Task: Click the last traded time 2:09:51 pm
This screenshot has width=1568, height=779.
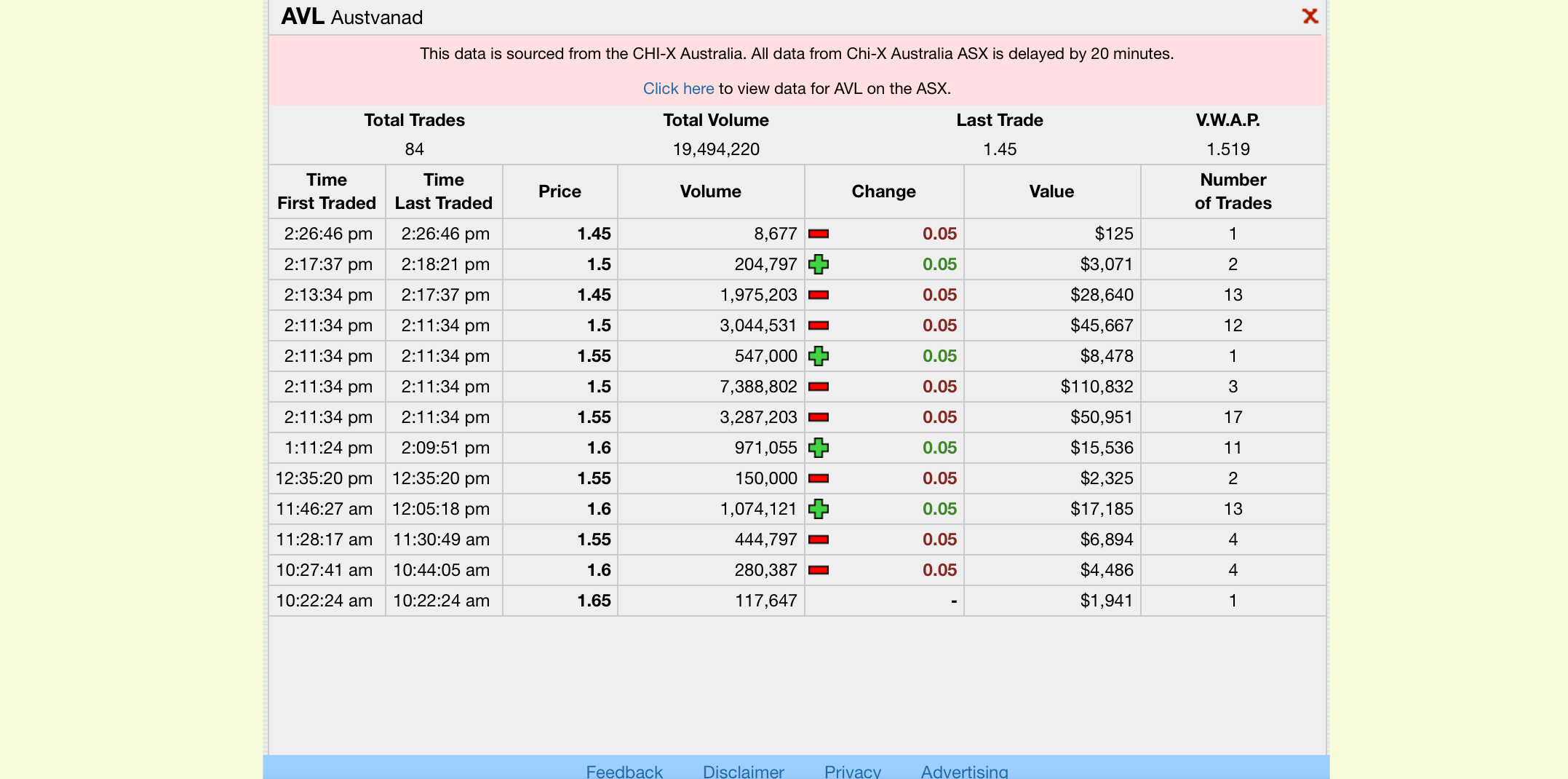Action: 445,448
